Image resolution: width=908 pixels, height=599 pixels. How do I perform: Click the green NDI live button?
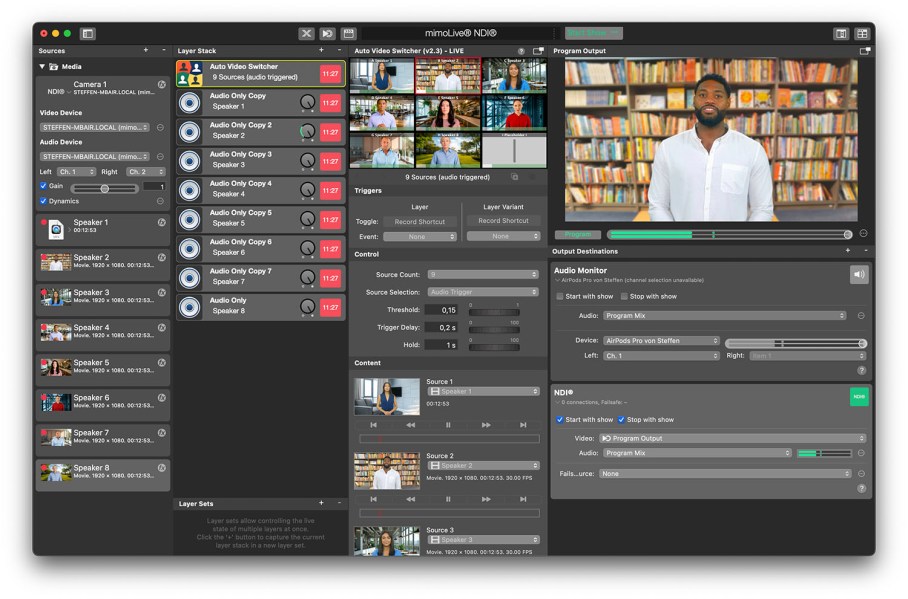(x=859, y=396)
